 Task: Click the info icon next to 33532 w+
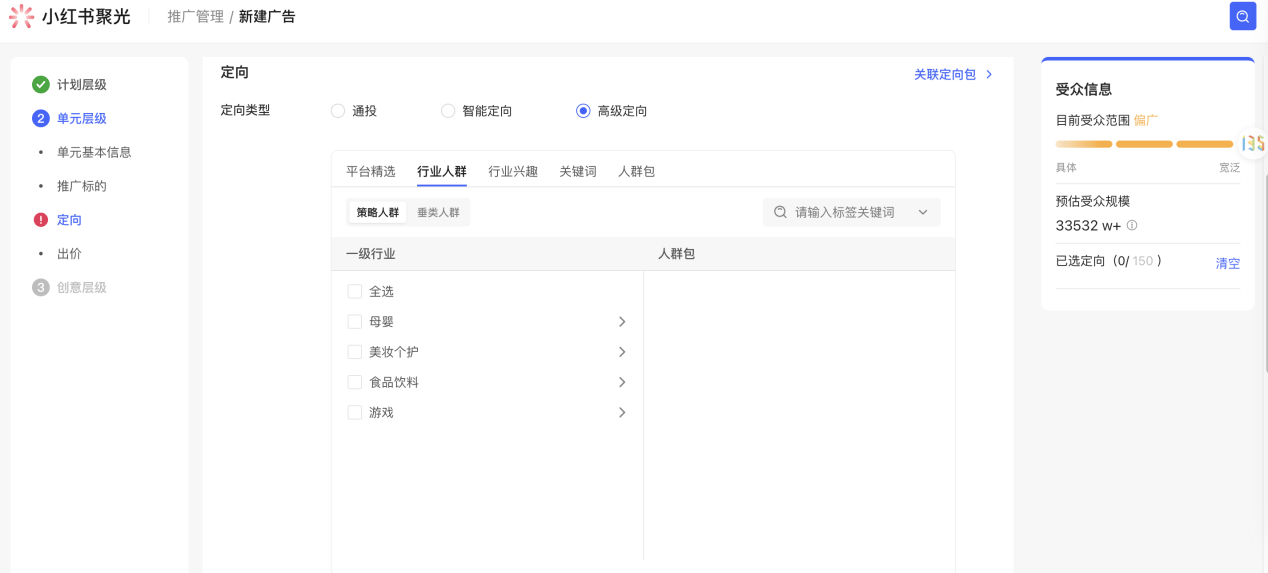pos(1132,226)
